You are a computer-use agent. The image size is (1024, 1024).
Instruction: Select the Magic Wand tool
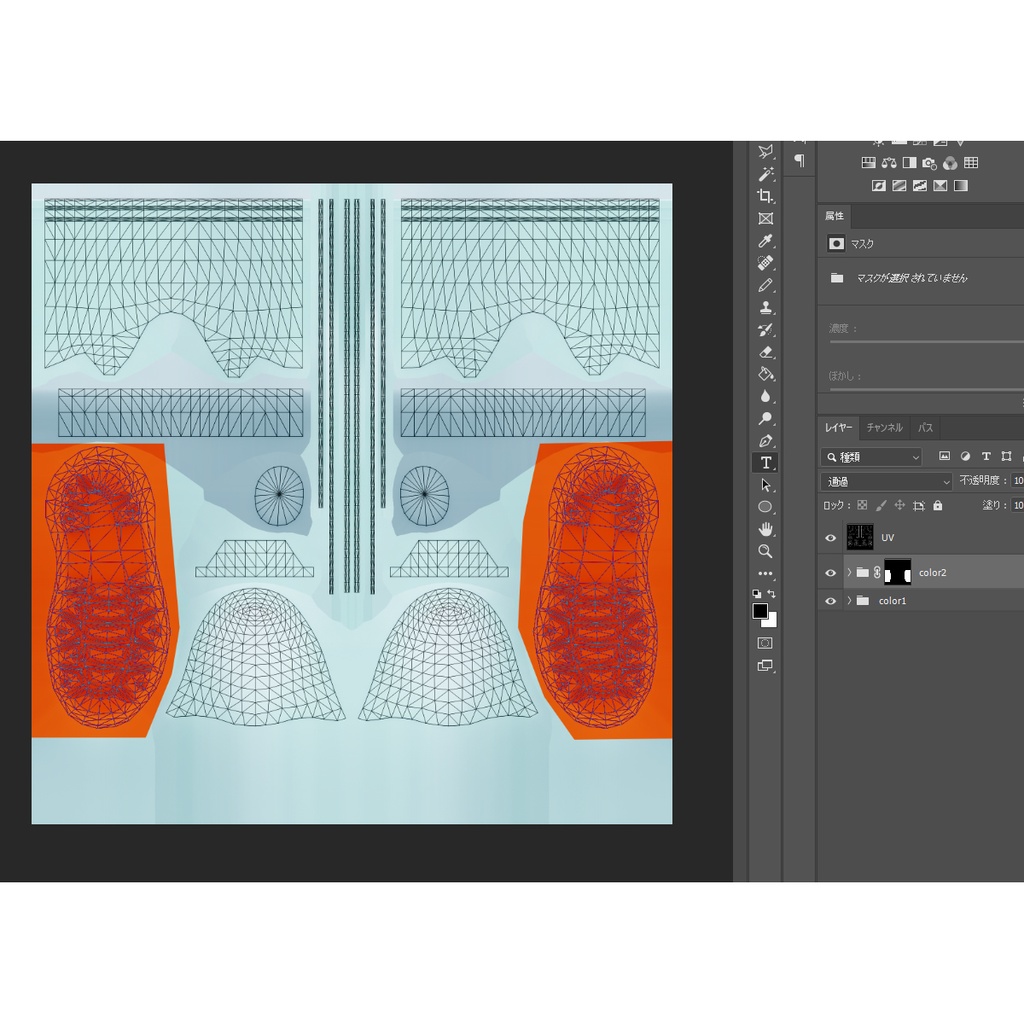point(765,174)
